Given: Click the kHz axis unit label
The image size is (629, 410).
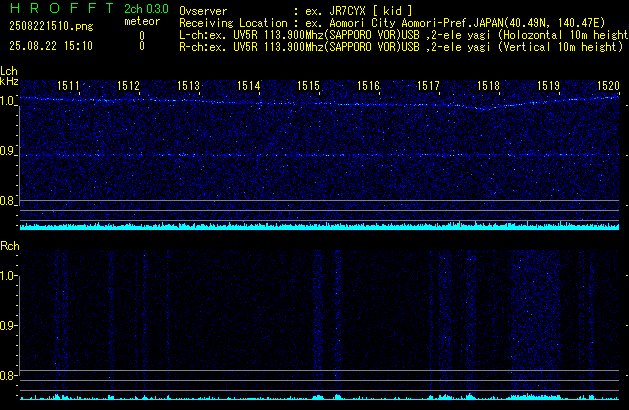Looking at the screenshot, I should 9,81.
